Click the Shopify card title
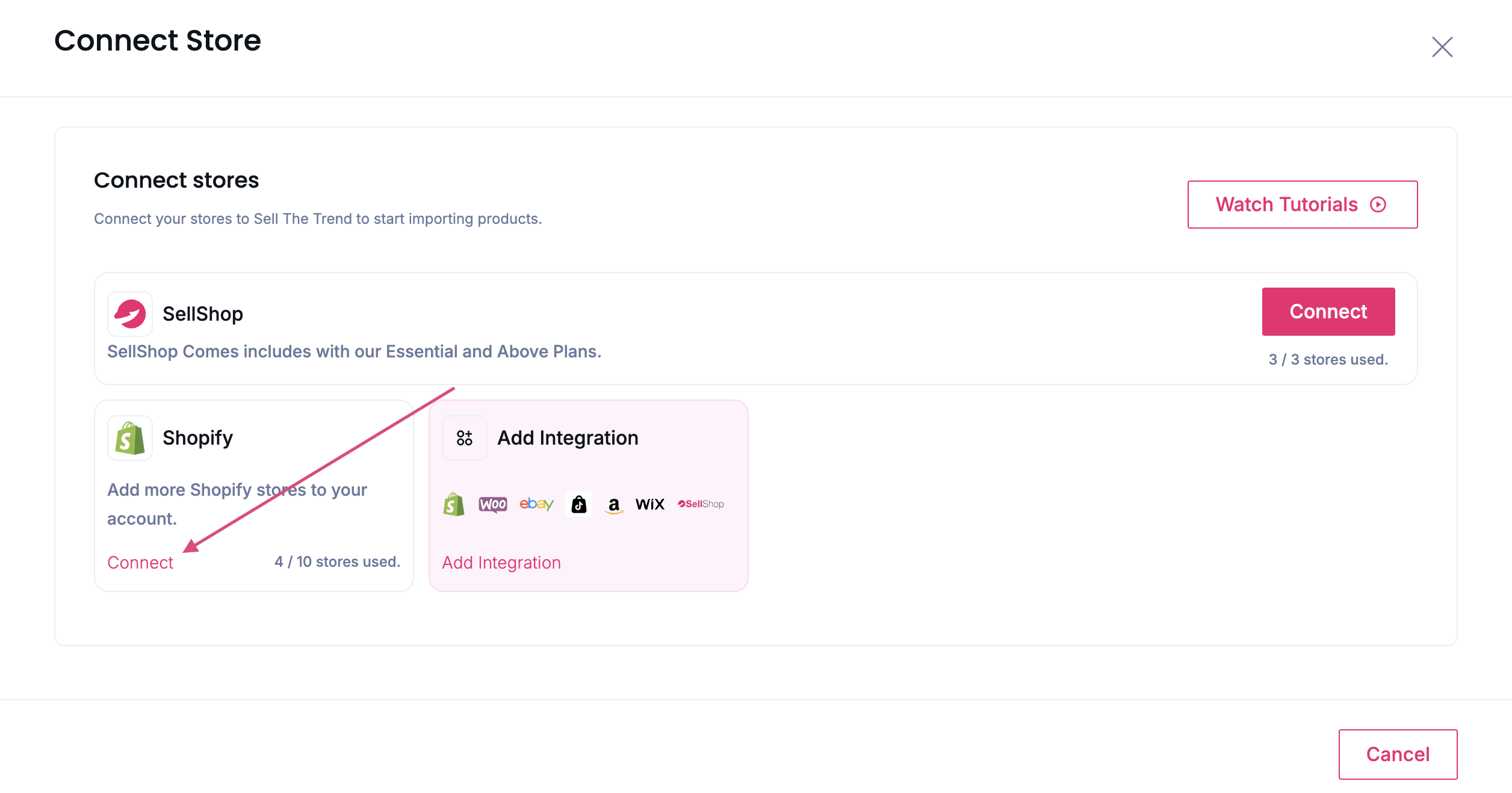 tap(197, 438)
